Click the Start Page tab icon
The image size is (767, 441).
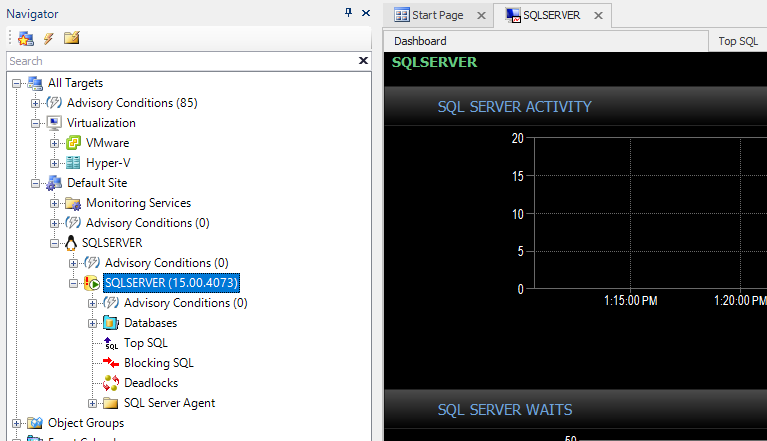point(402,15)
